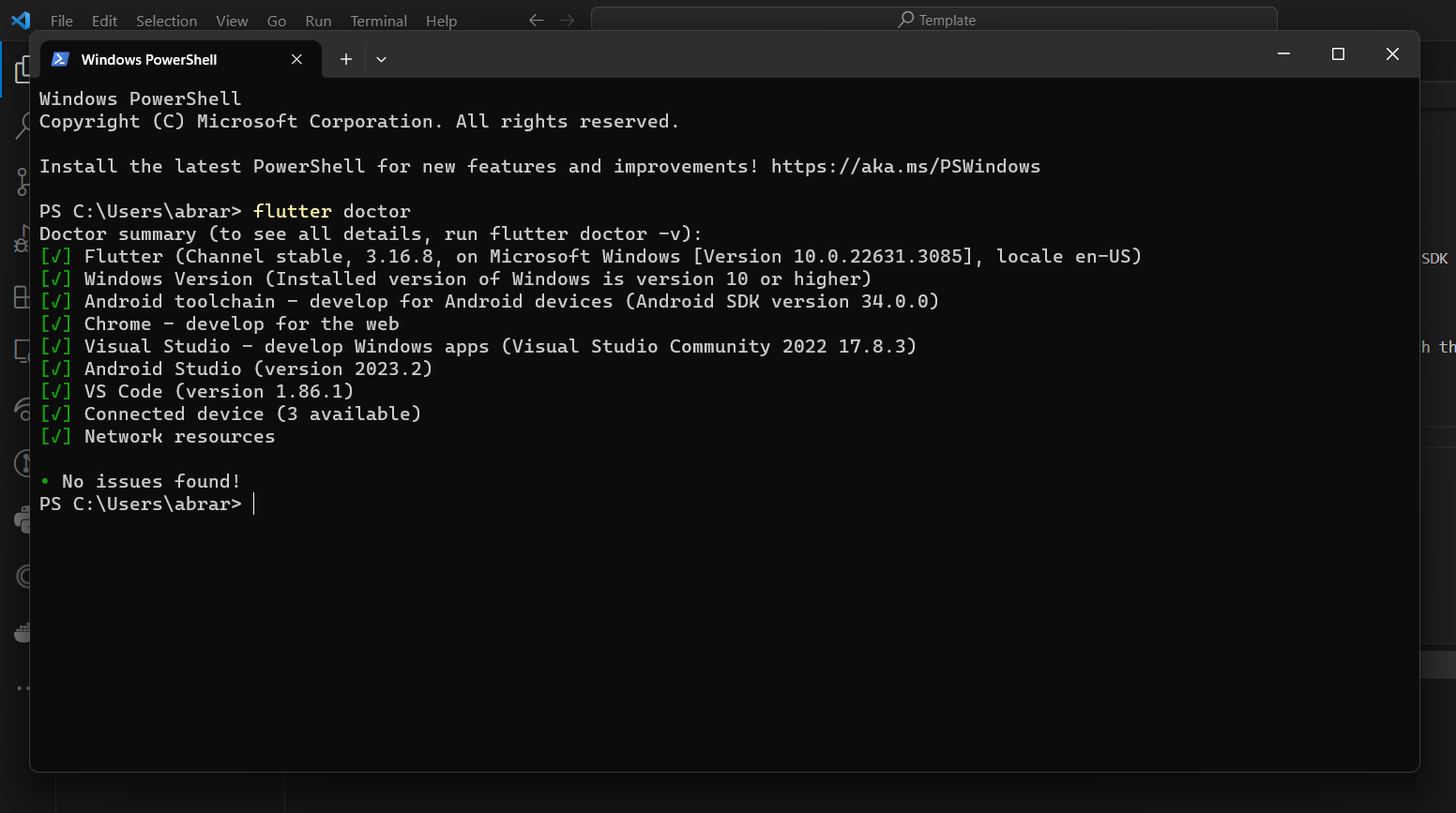Click 'Connected device (3 available)' line
Viewport: 1456px width, 813px height.
point(230,414)
